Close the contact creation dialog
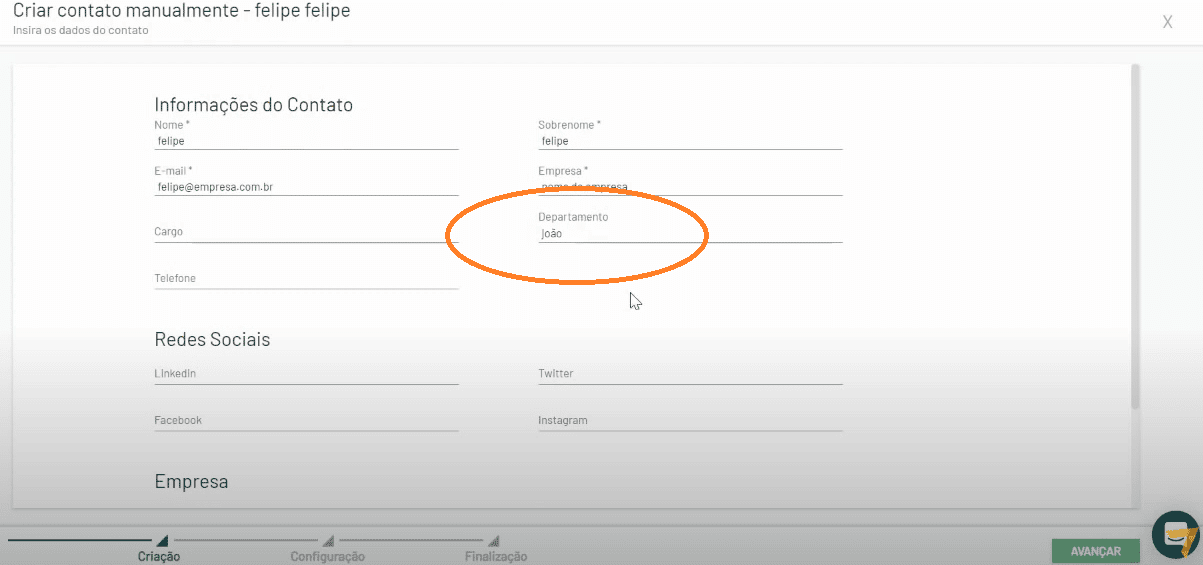The width and height of the screenshot is (1203, 565). pyautogui.click(x=1167, y=22)
